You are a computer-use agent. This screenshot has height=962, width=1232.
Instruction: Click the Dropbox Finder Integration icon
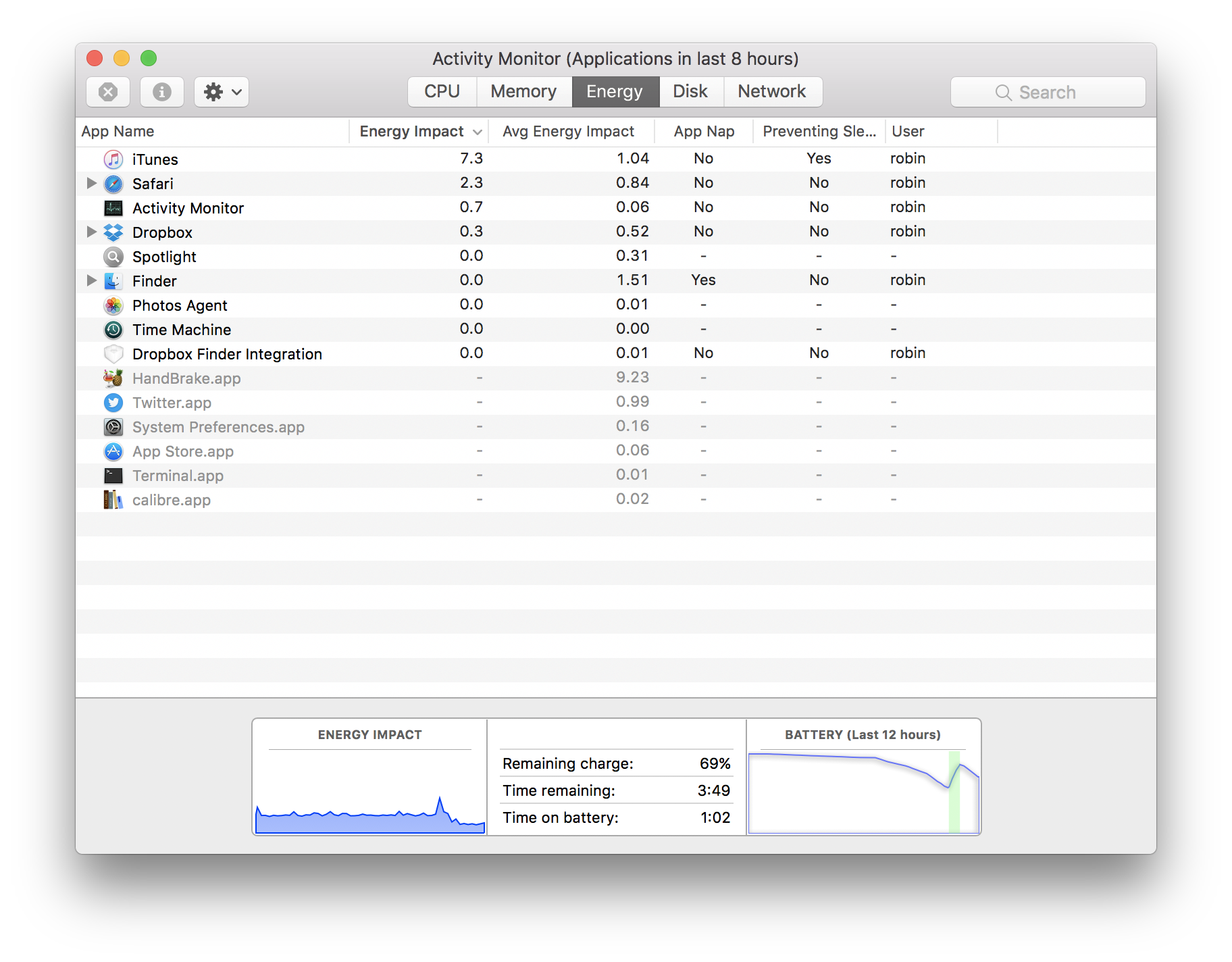point(113,354)
